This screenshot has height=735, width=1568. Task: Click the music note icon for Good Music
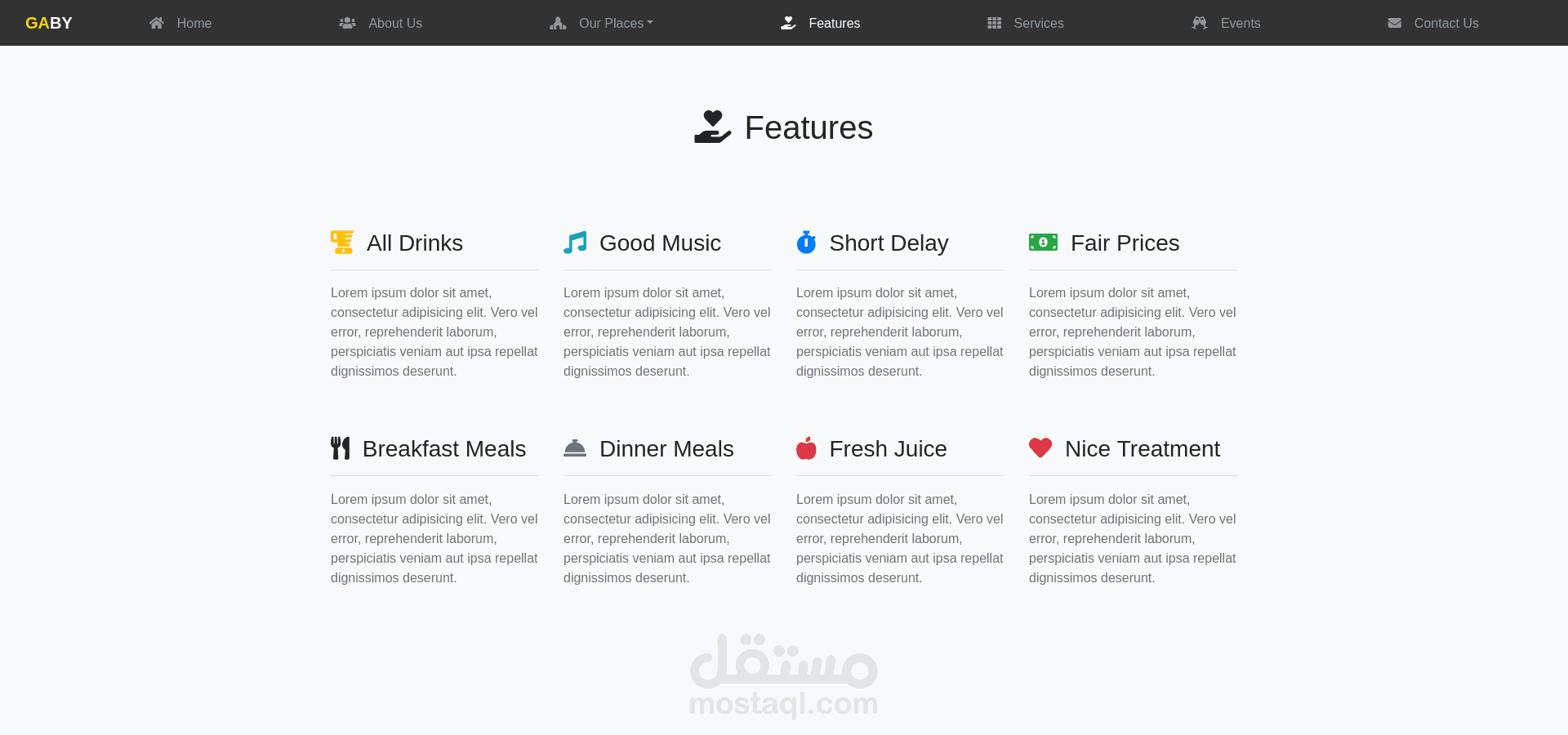coord(575,243)
